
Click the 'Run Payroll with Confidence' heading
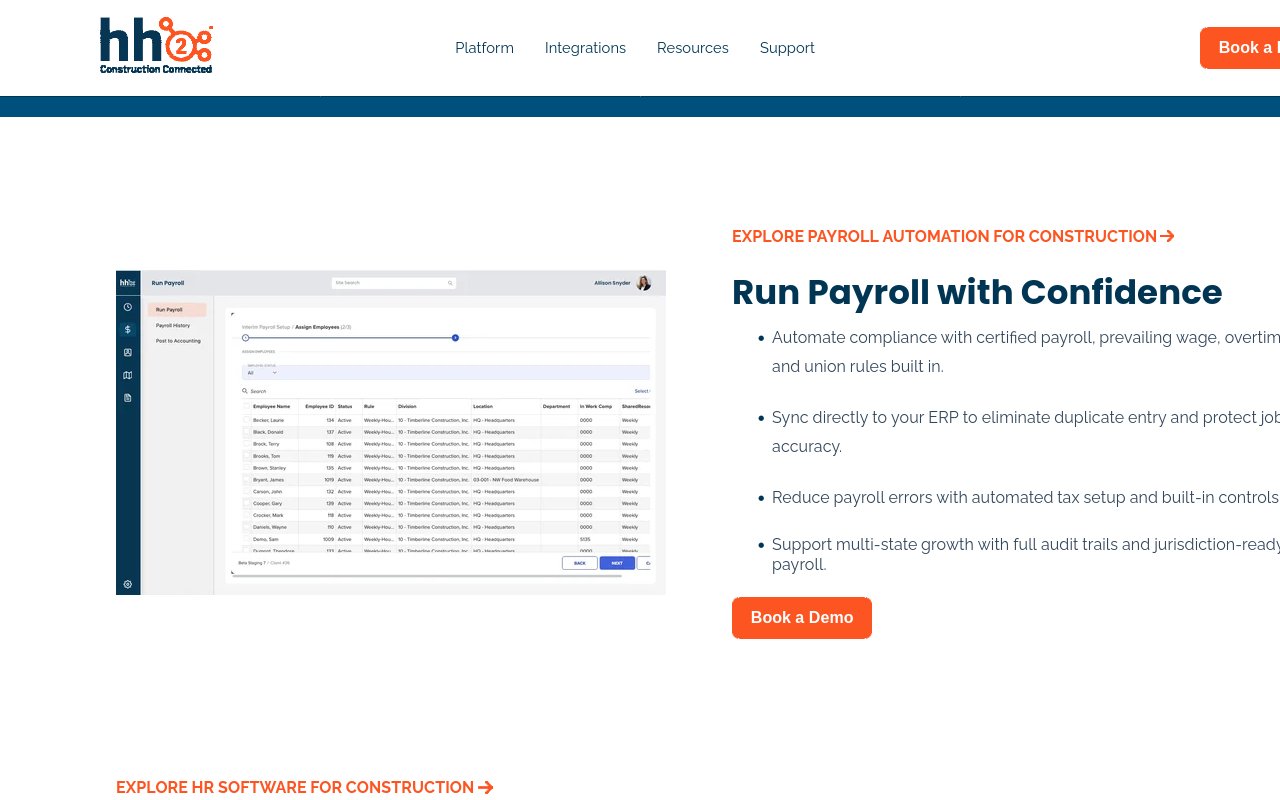point(977,292)
